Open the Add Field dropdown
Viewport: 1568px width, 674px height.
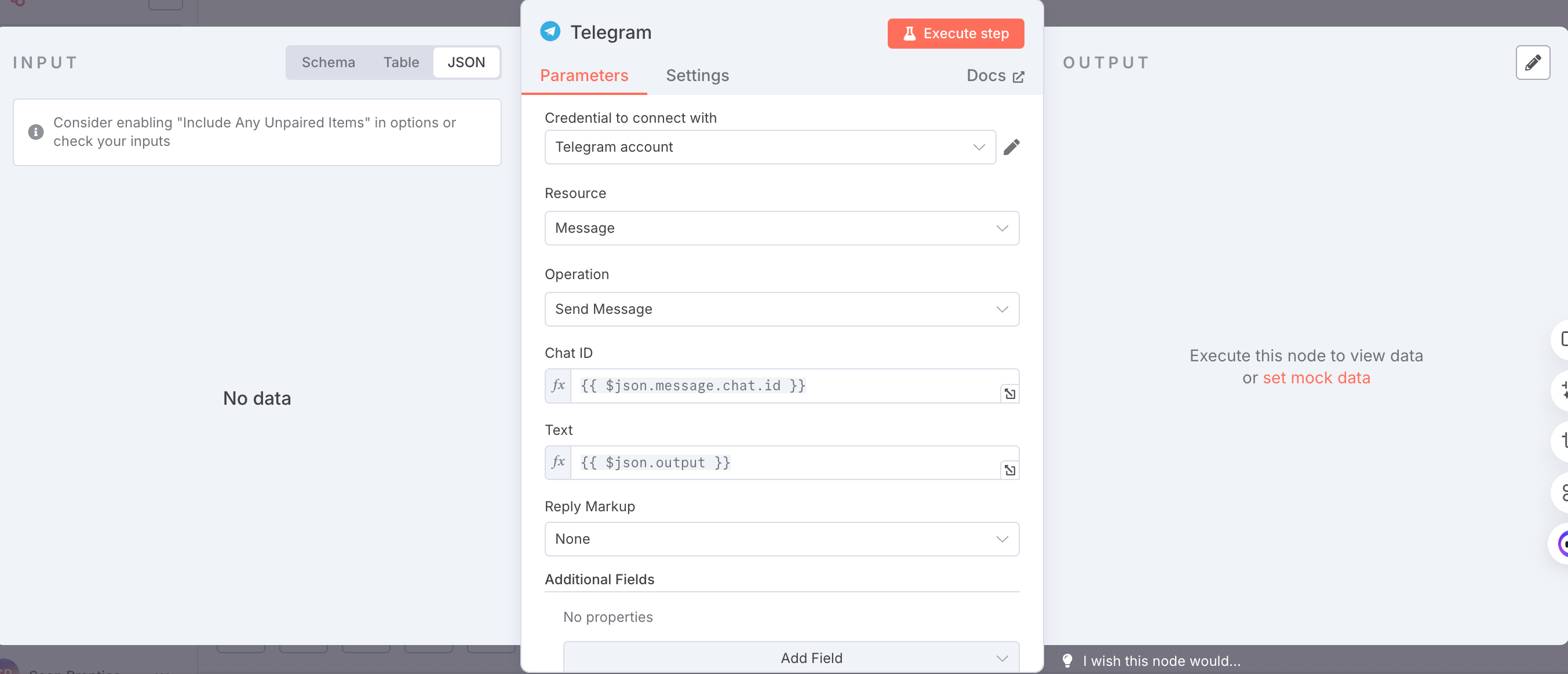[x=791, y=657]
